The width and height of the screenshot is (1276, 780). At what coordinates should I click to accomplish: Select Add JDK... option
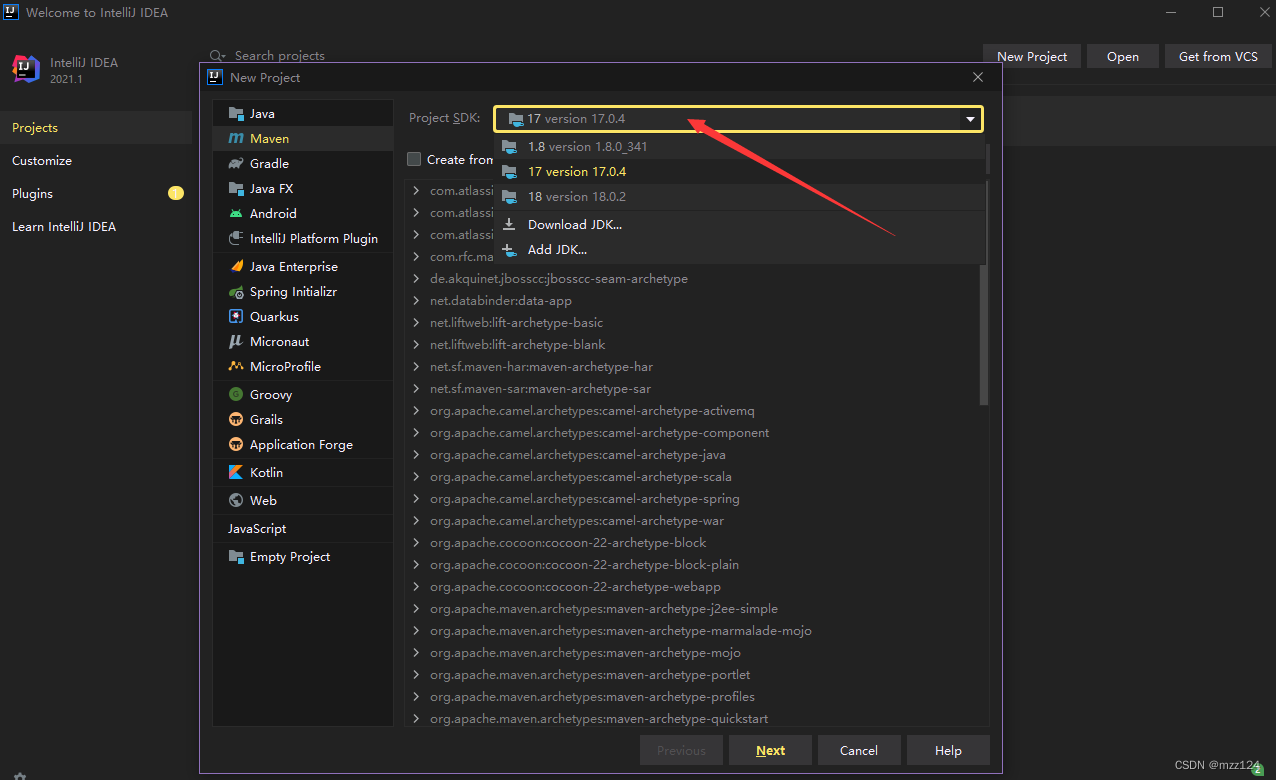click(x=740, y=249)
